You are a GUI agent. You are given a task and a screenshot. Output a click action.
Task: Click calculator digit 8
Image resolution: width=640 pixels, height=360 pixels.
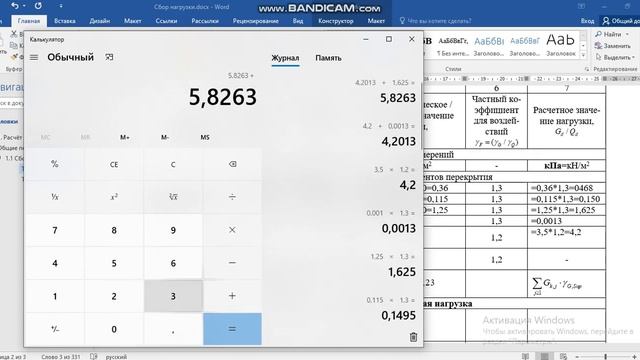pyautogui.click(x=114, y=230)
